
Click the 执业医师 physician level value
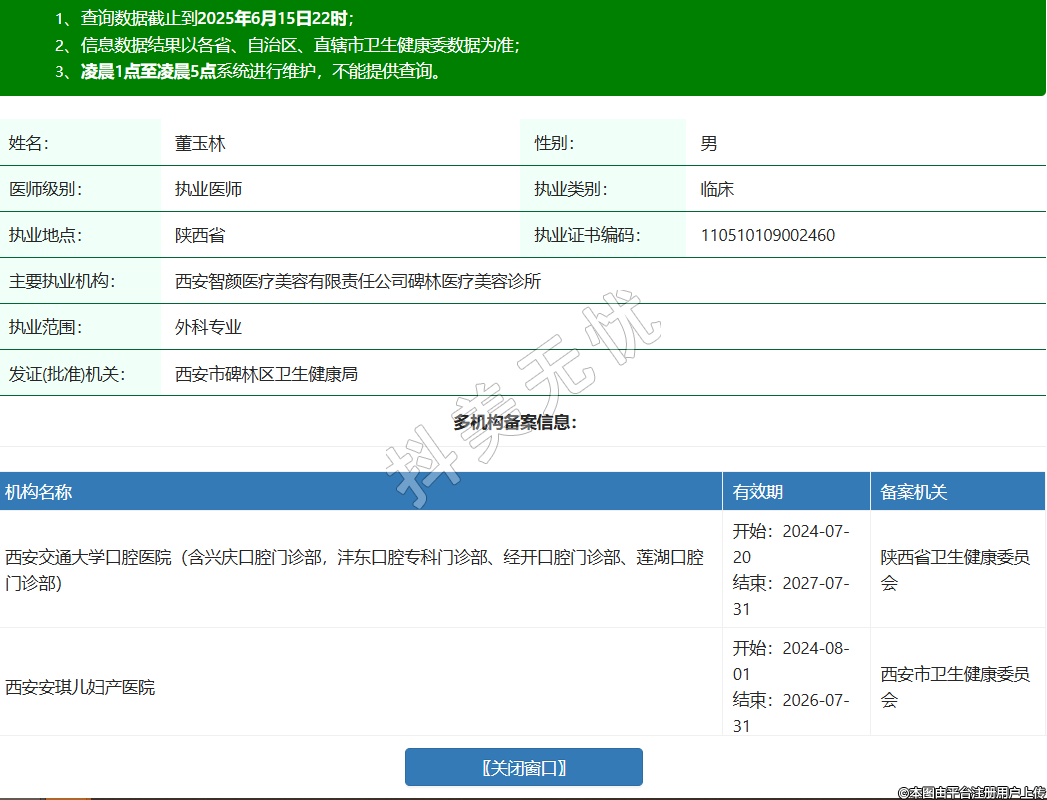click(208, 190)
